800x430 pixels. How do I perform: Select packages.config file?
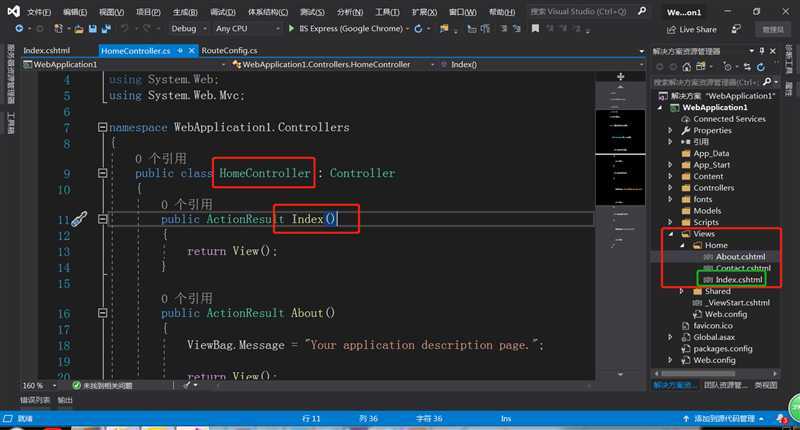pos(722,349)
